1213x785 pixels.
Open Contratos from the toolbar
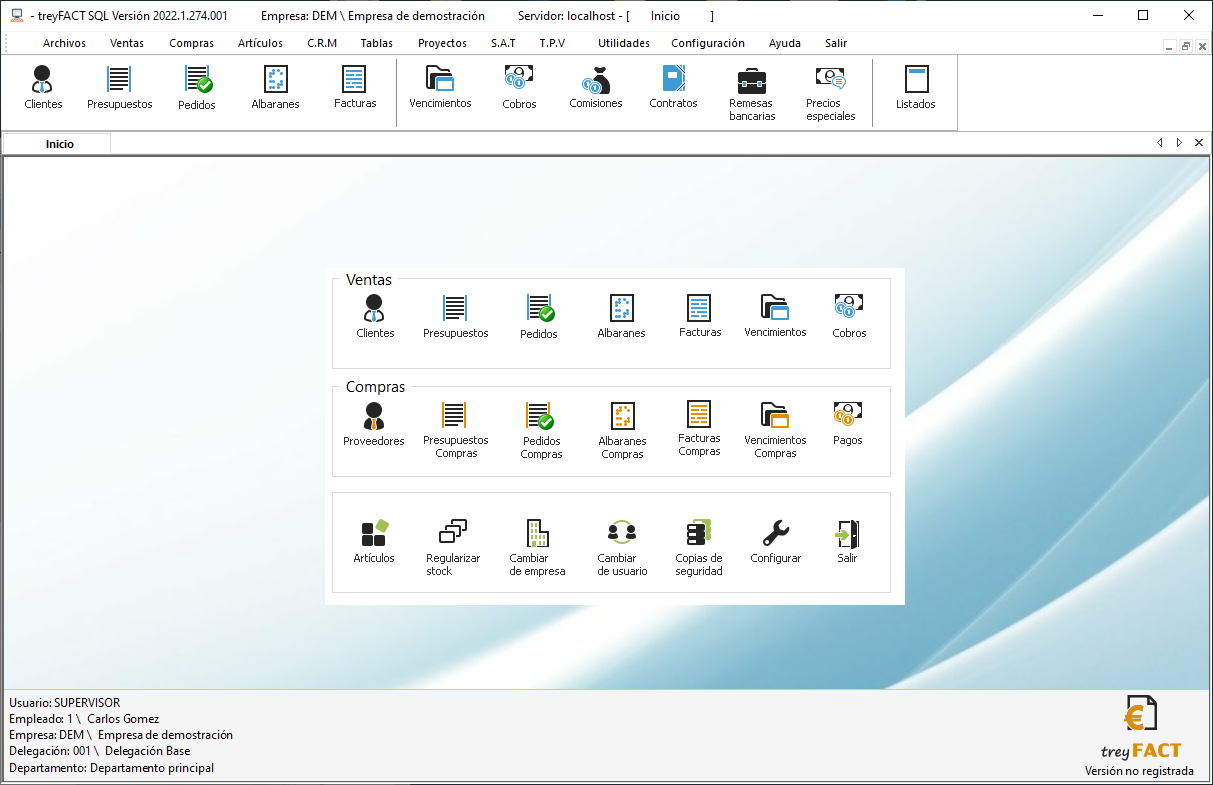point(673,88)
